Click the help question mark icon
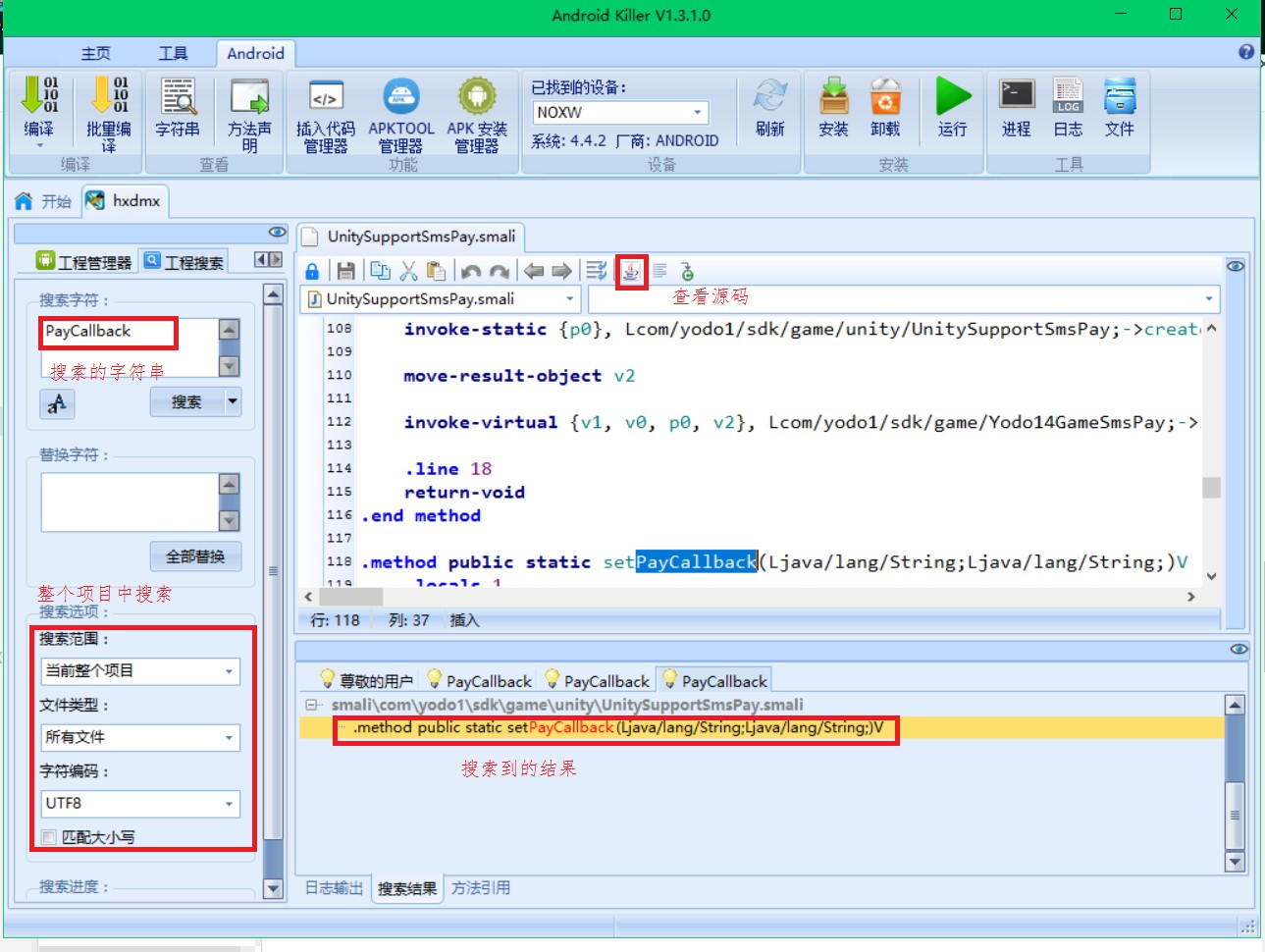 [1246, 52]
